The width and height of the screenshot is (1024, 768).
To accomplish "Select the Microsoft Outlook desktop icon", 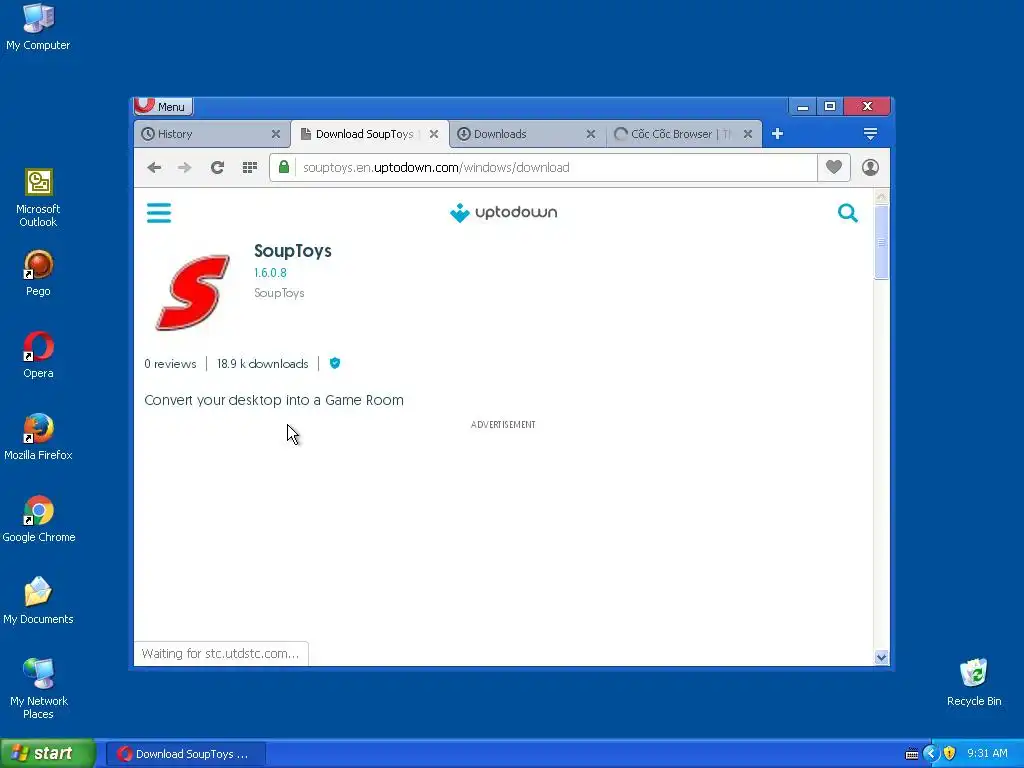I will (x=38, y=198).
